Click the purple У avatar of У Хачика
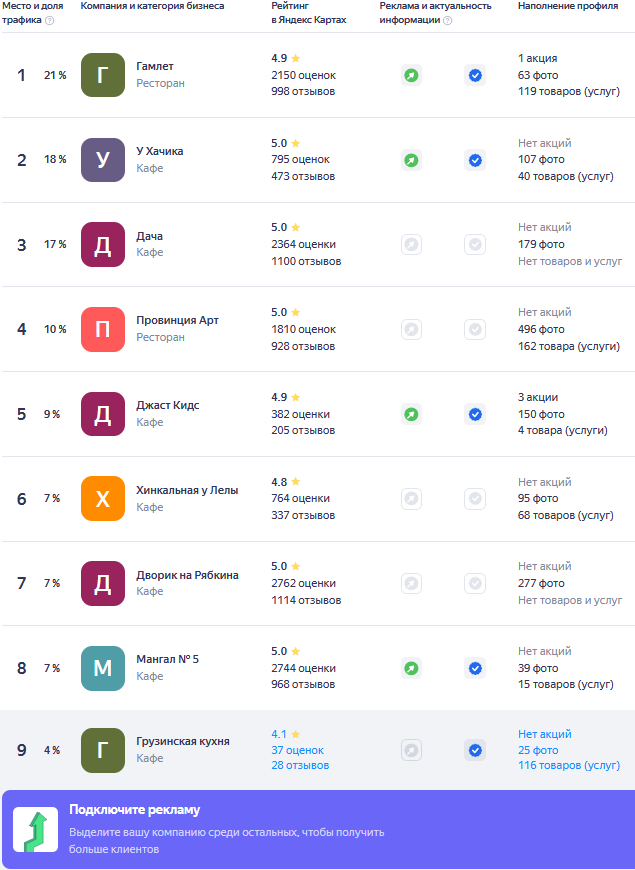635x870 pixels. pyautogui.click(x=103, y=160)
